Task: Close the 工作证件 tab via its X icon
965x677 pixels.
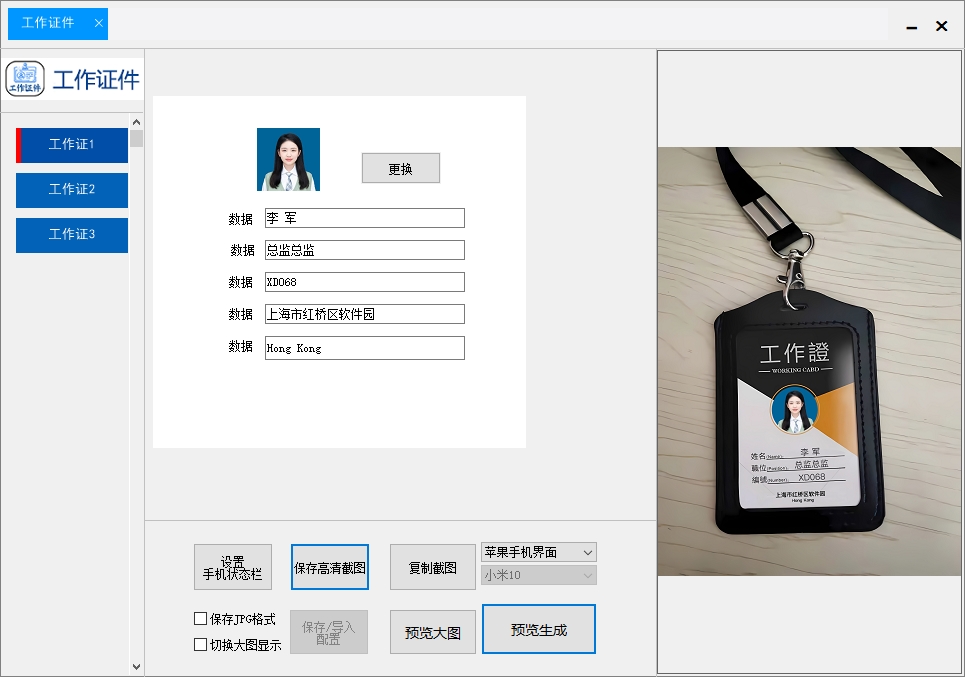Action: click(x=96, y=25)
